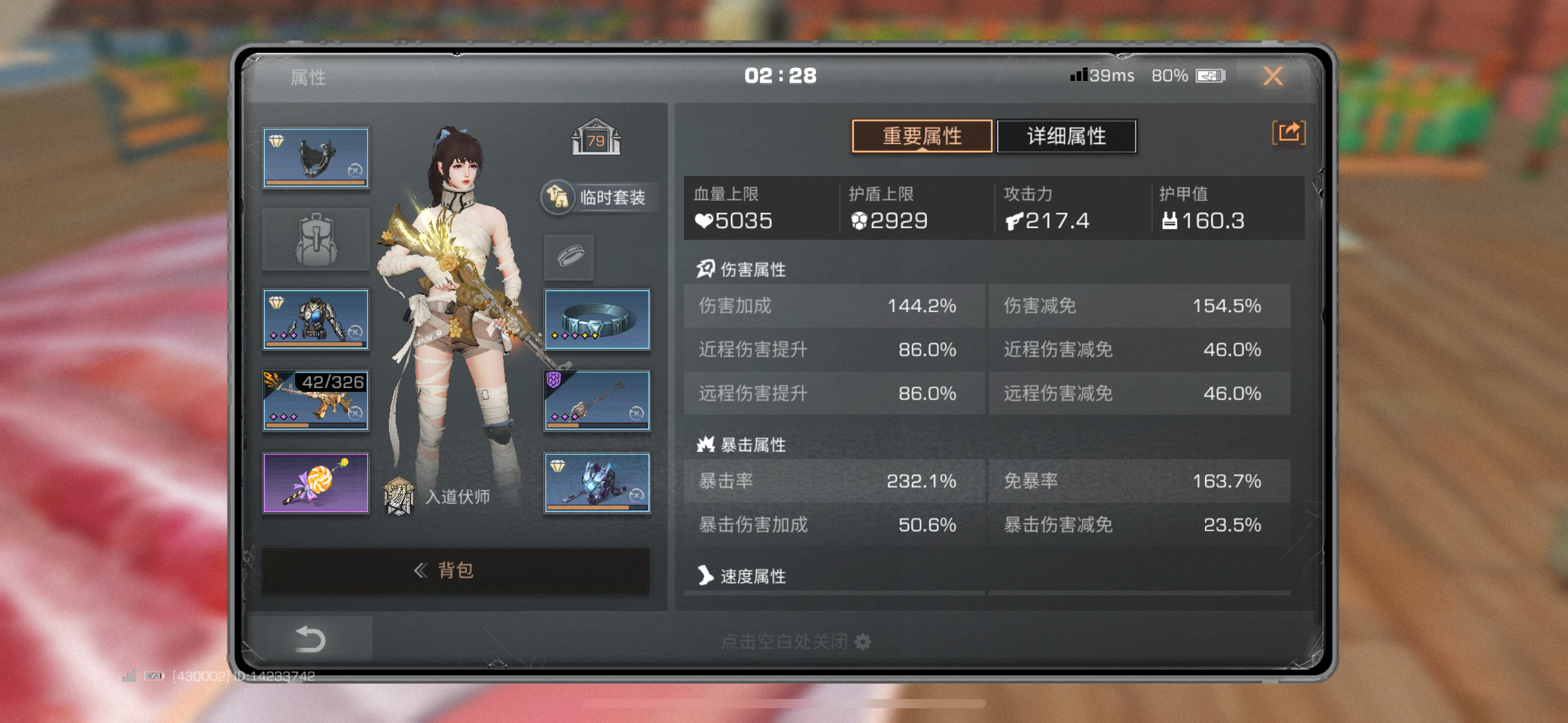This screenshot has width=1568, height=723.
Task: Select the level 79 house icon
Action: tap(596, 137)
